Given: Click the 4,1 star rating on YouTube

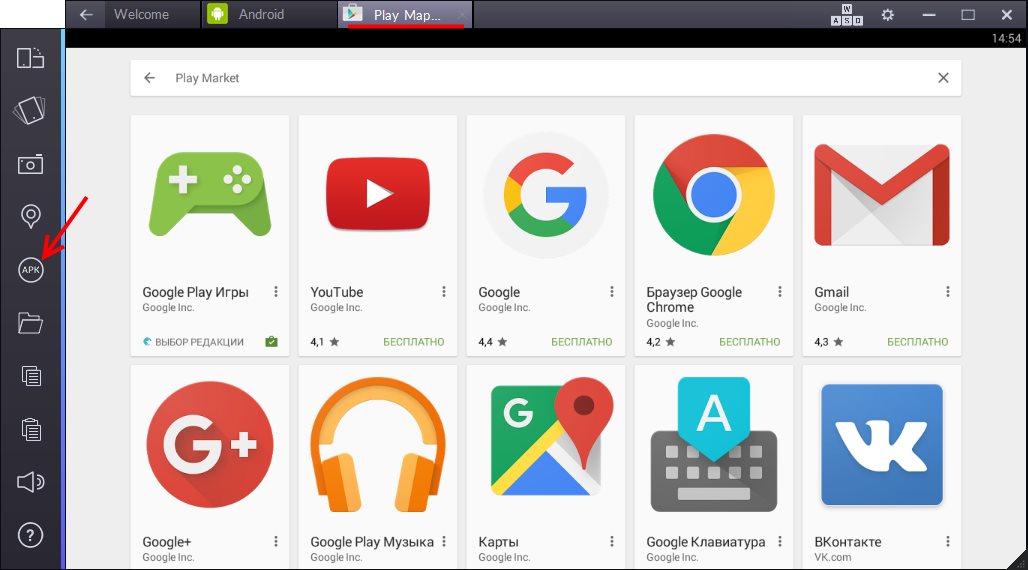Looking at the screenshot, I should (x=325, y=342).
